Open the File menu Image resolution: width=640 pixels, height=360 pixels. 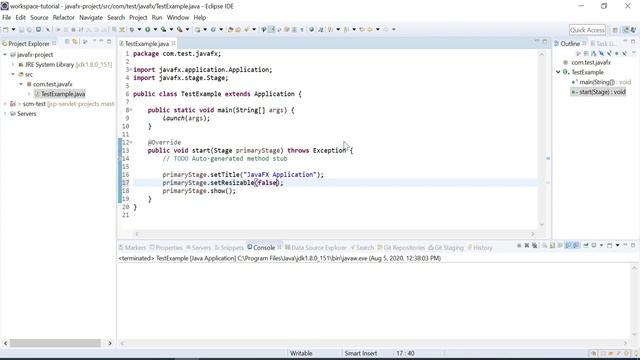point(7,18)
